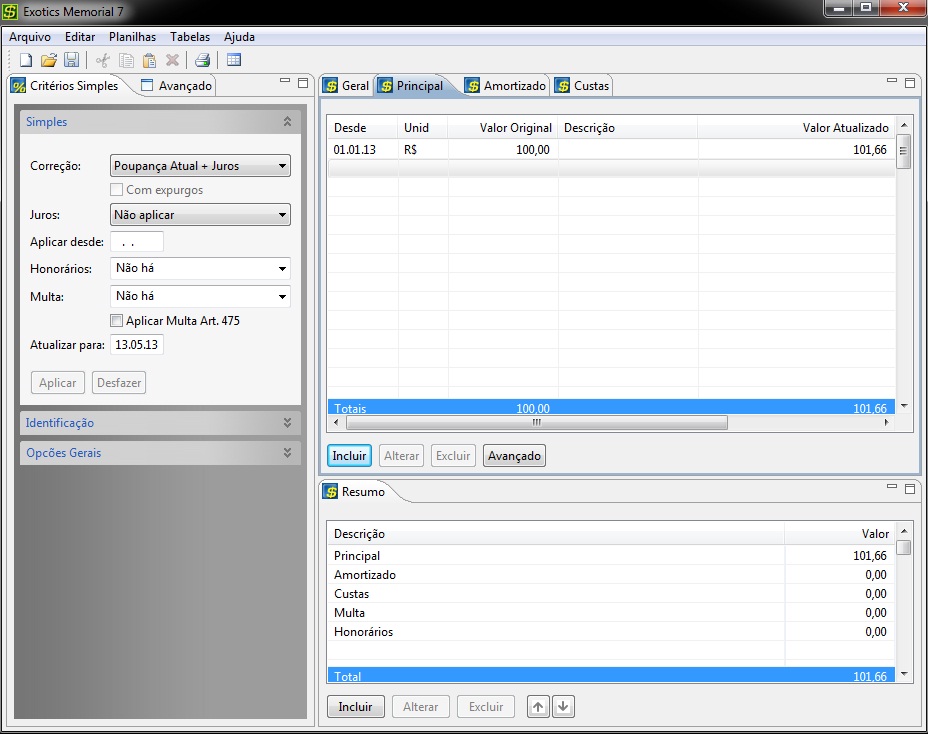928x734 pixels.
Task: Move Resumo item up with arrow
Action: (538, 707)
